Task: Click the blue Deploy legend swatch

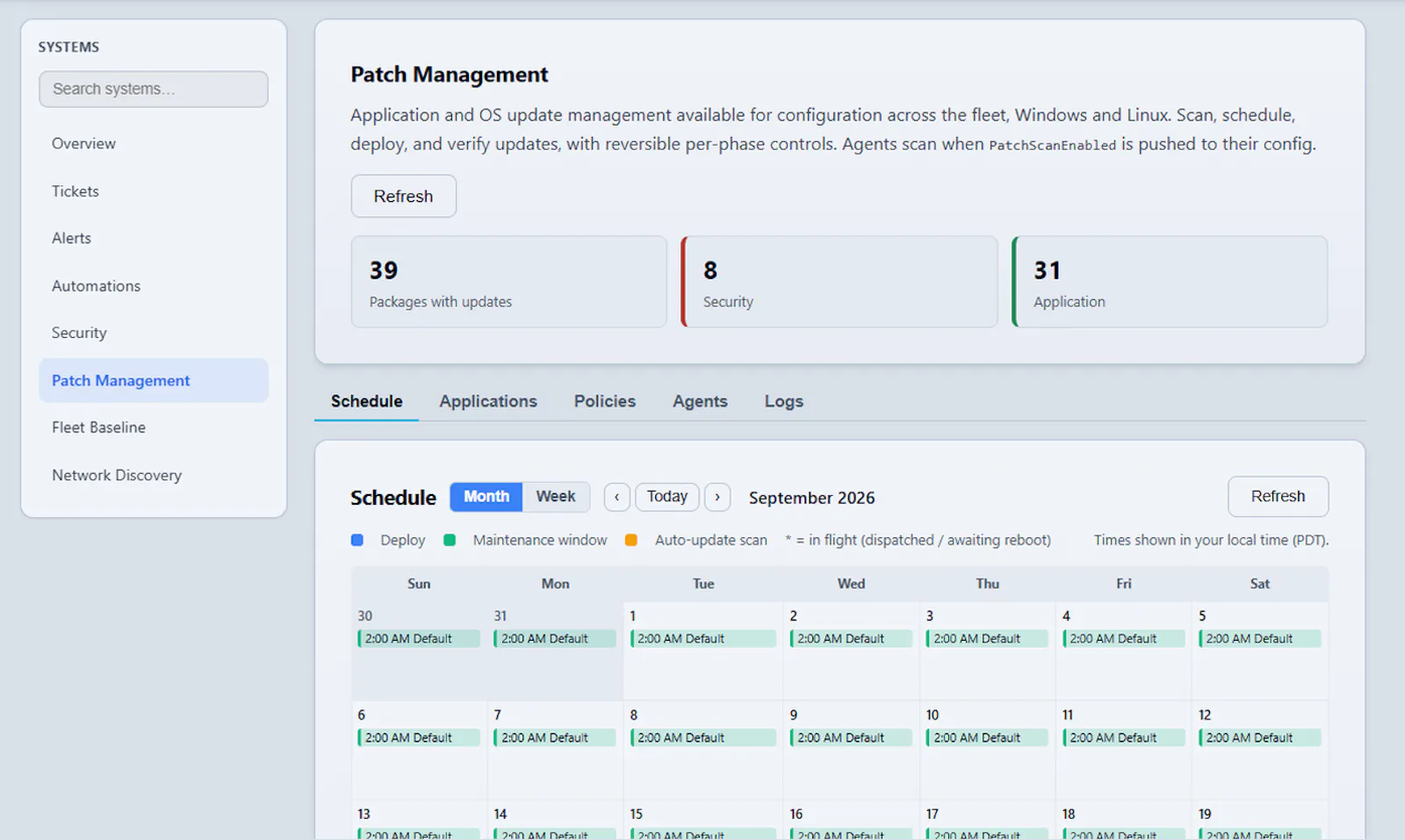Action: (x=357, y=540)
